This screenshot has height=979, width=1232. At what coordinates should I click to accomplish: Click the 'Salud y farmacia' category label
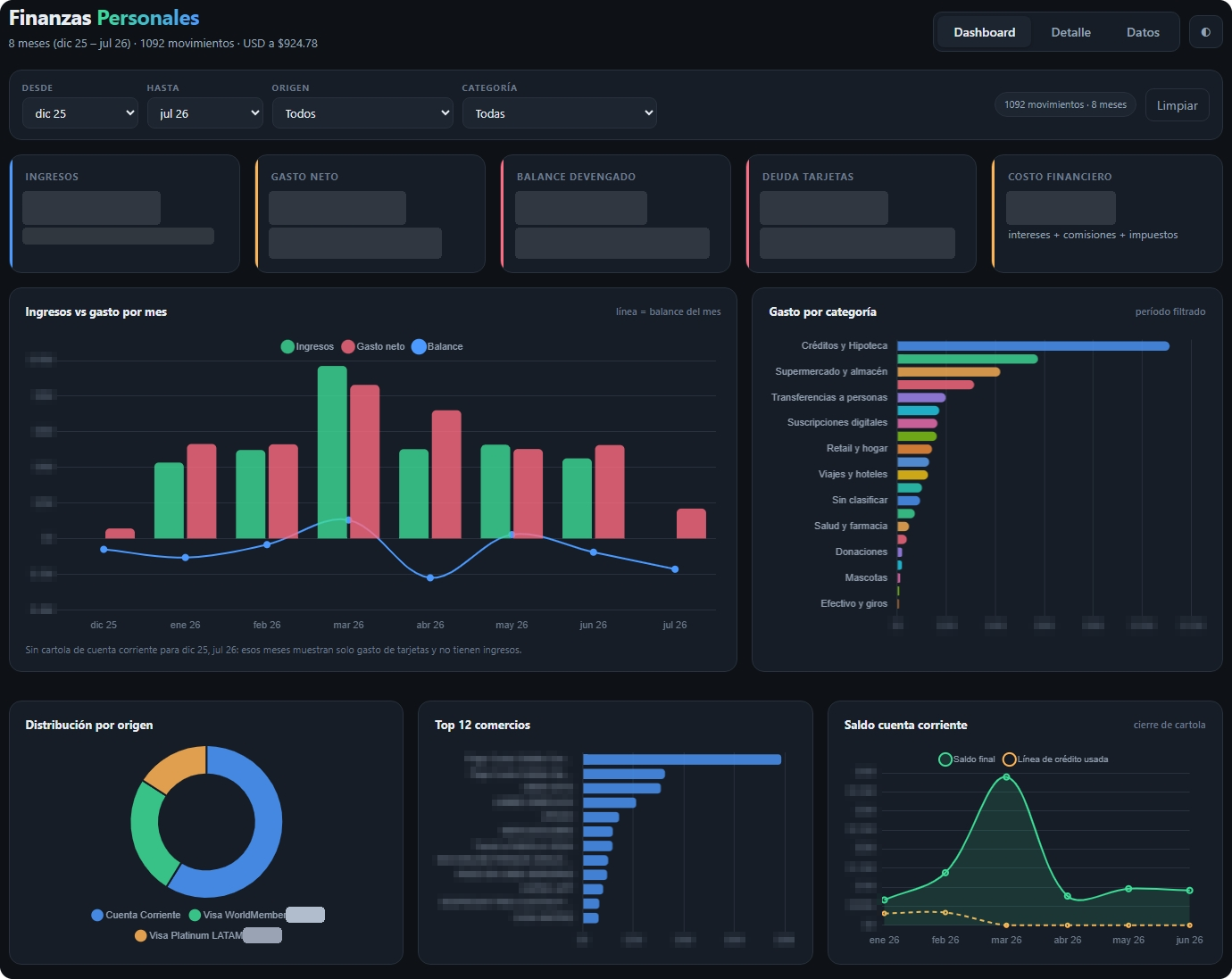click(851, 526)
